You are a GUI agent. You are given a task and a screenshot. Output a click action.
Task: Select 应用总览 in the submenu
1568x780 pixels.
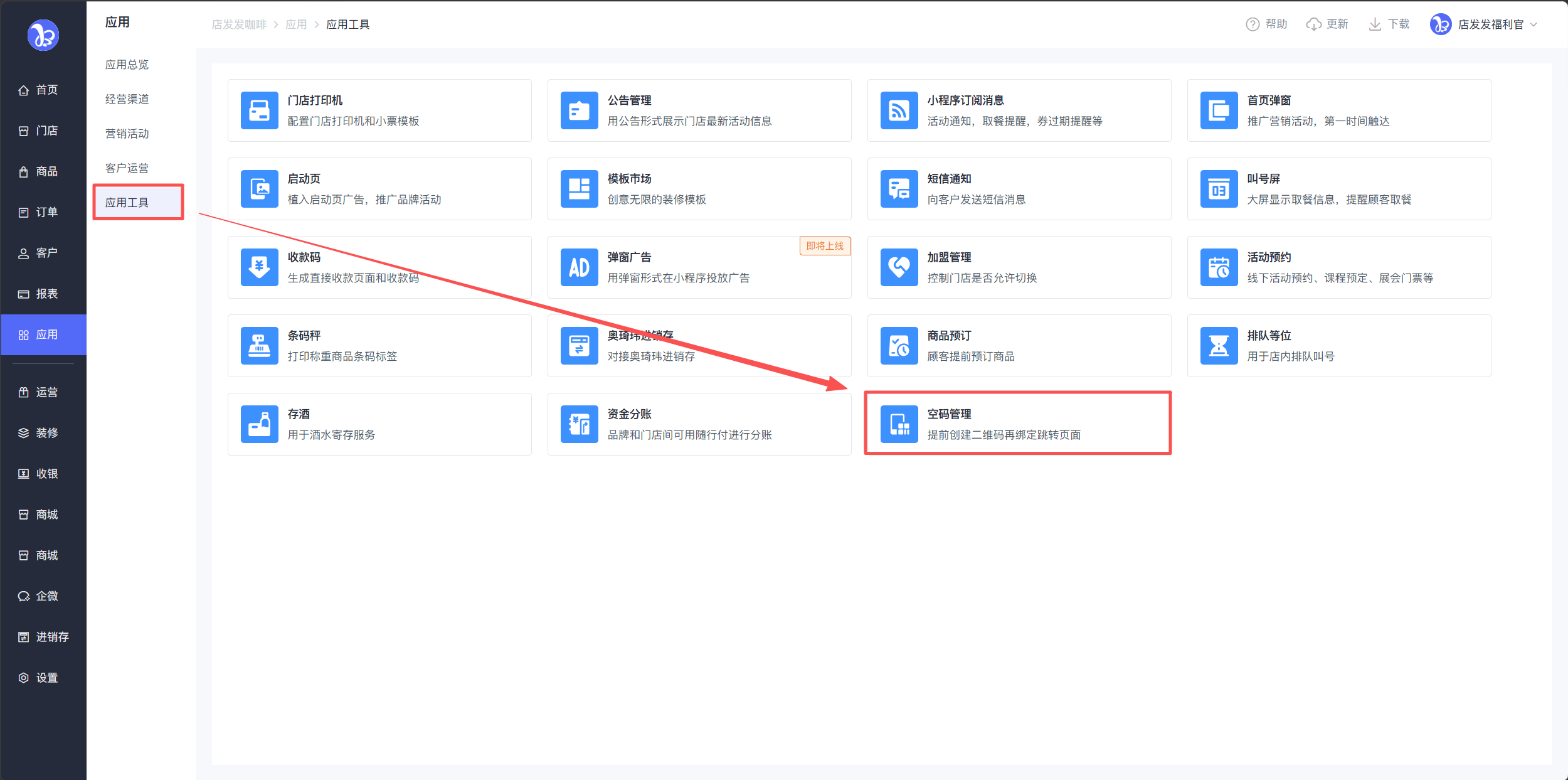click(127, 65)
